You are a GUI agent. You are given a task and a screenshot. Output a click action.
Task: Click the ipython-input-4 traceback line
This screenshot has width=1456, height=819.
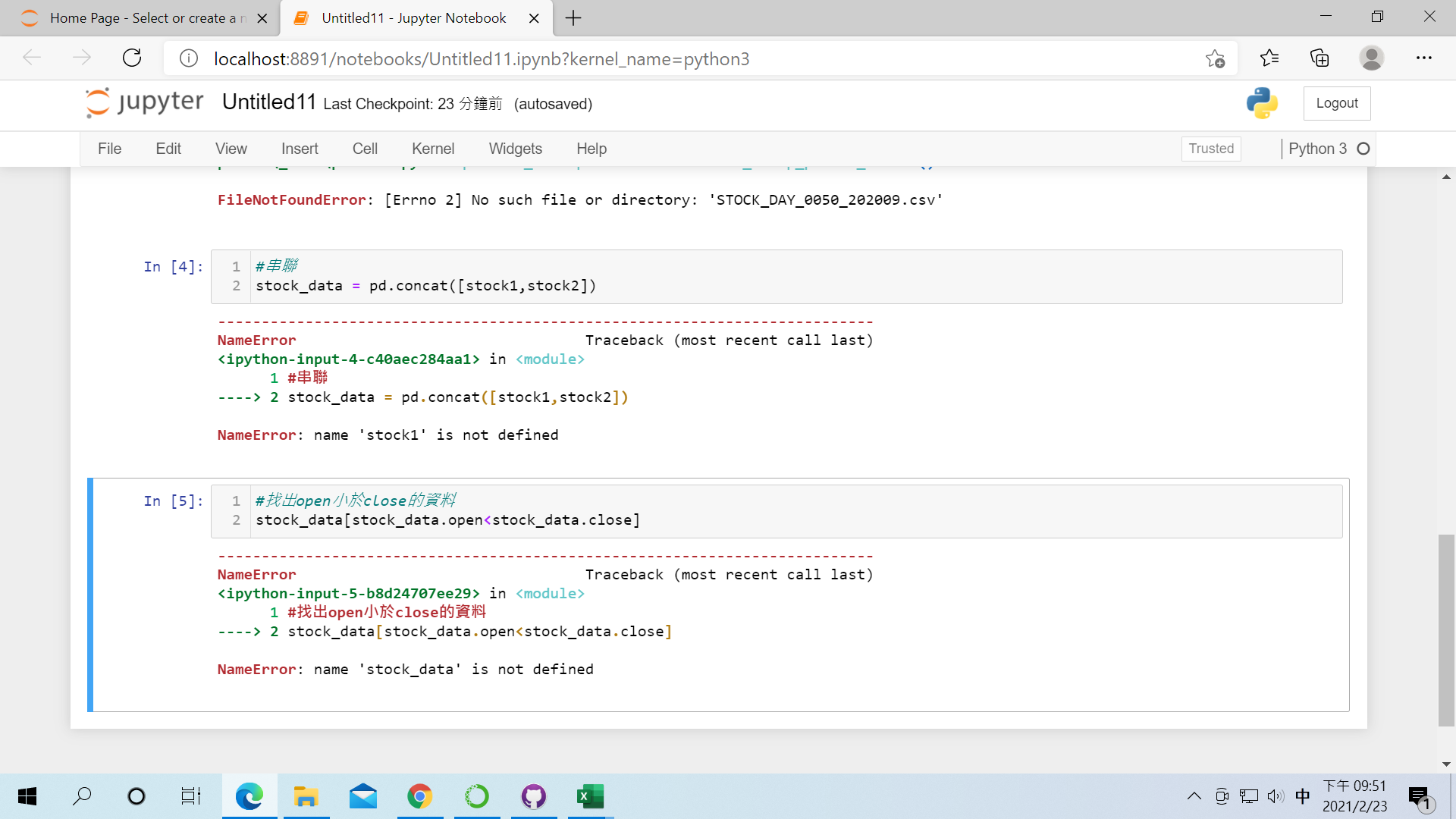pos(401,359)
